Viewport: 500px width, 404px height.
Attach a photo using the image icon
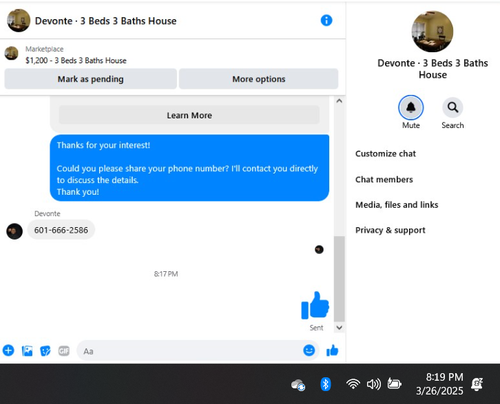click(27, 351)
